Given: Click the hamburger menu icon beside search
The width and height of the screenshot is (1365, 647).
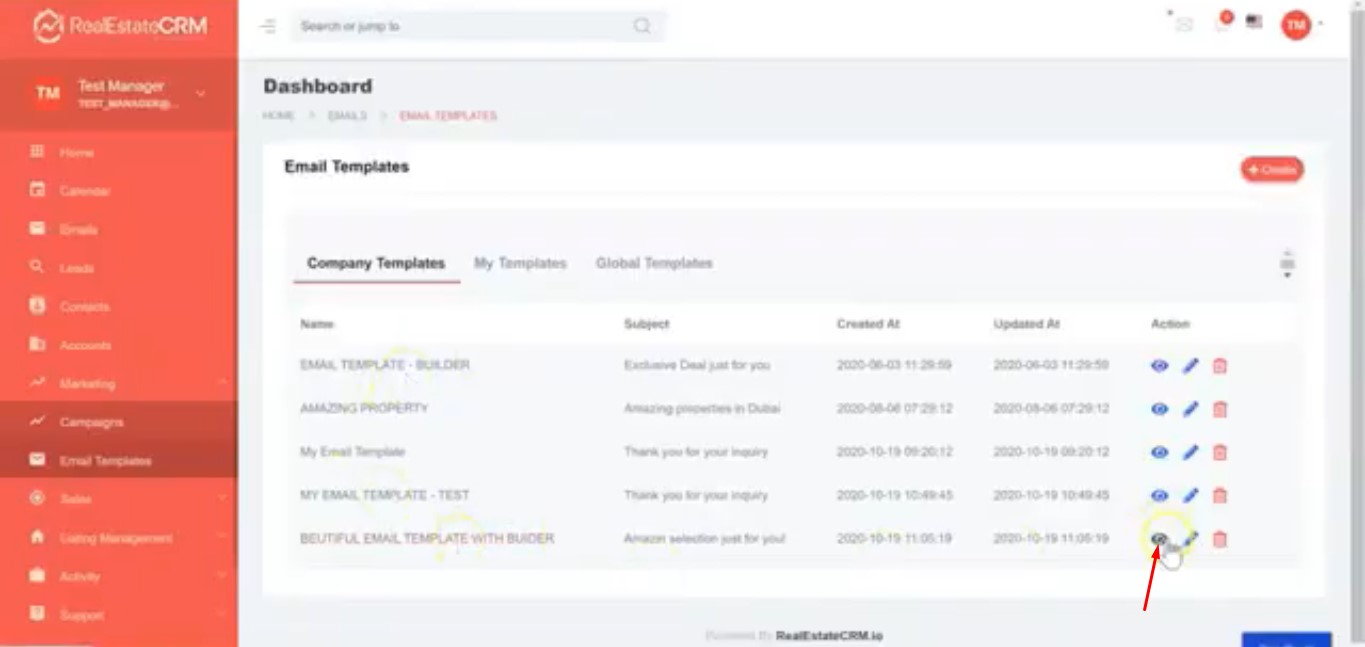Looking at the screenshot, I should 268,26.
